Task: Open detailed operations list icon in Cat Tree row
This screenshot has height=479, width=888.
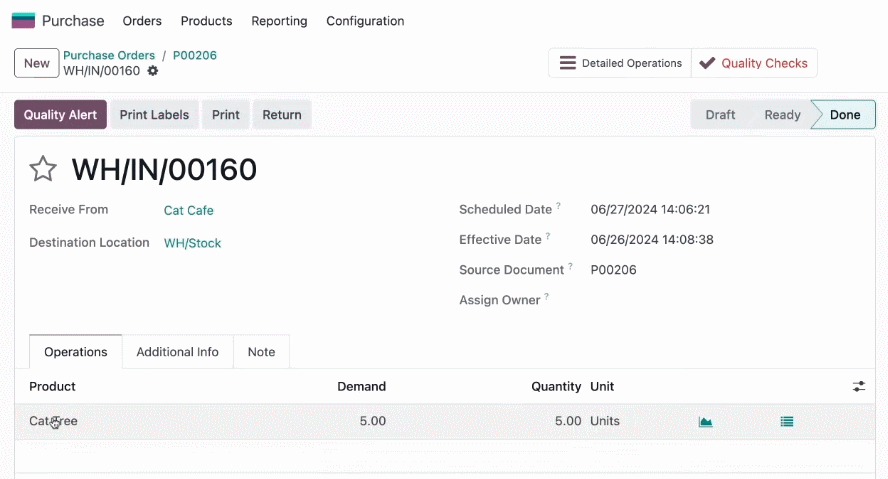Action: click(x=787, y=421)
